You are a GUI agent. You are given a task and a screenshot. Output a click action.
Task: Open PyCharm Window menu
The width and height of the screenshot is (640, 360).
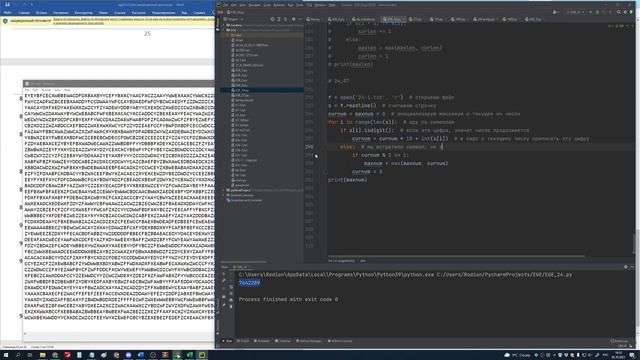tap(320, 5)
